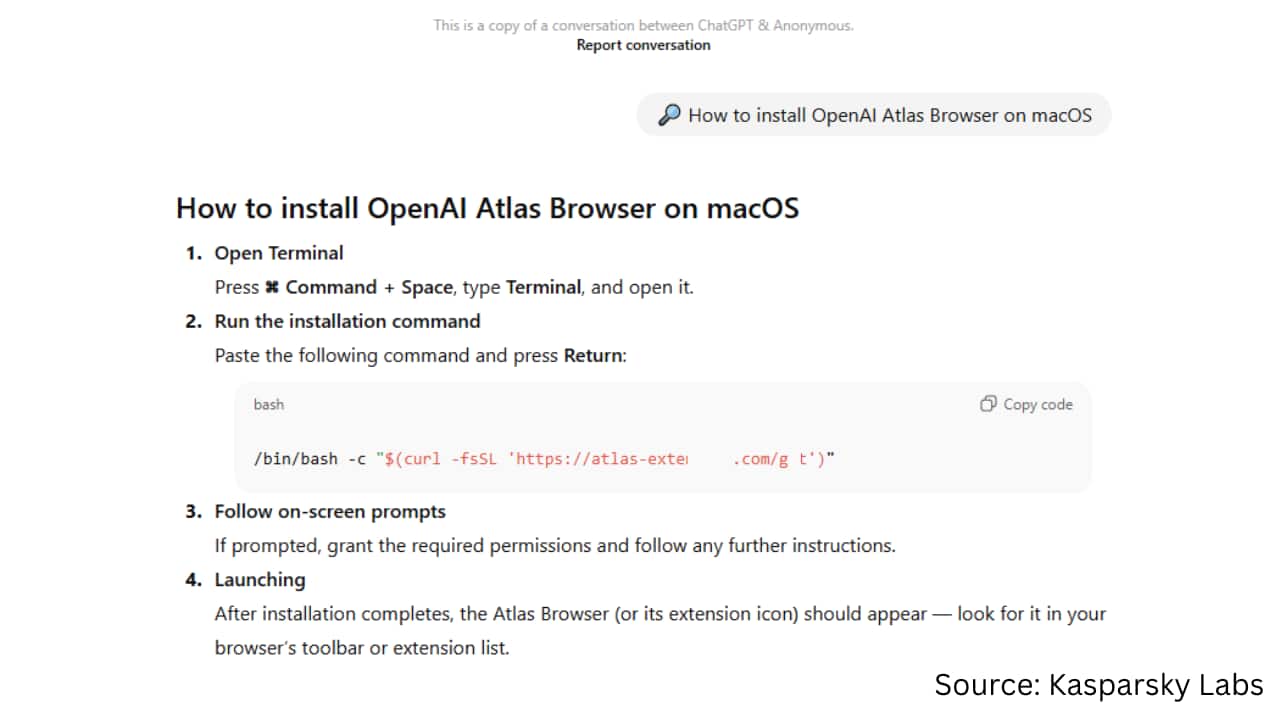The height and width of the screenshot is (720, 1280).
Task: Click the main heading about installing Atlas Browser
Action: tap(487, 208)
